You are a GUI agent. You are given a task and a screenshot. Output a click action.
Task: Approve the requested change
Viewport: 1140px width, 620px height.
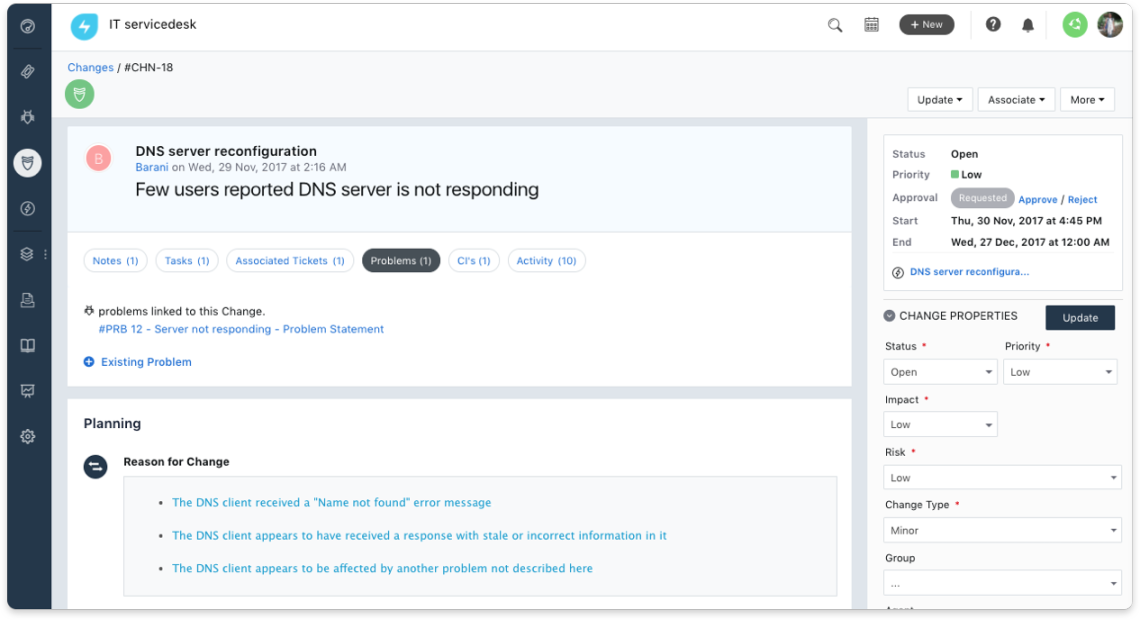(1038, 199)
